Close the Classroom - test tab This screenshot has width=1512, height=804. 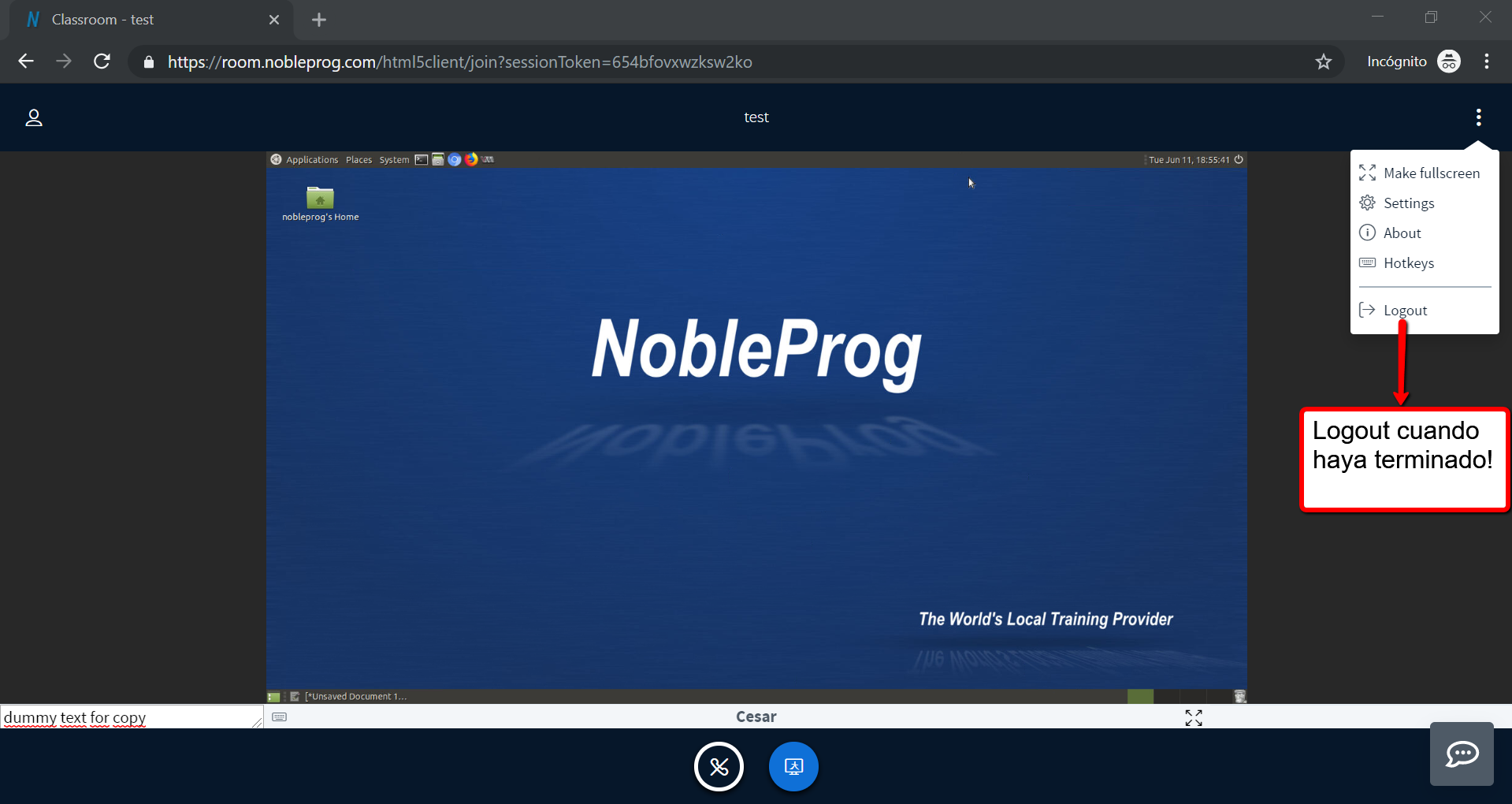coord(274,20)
